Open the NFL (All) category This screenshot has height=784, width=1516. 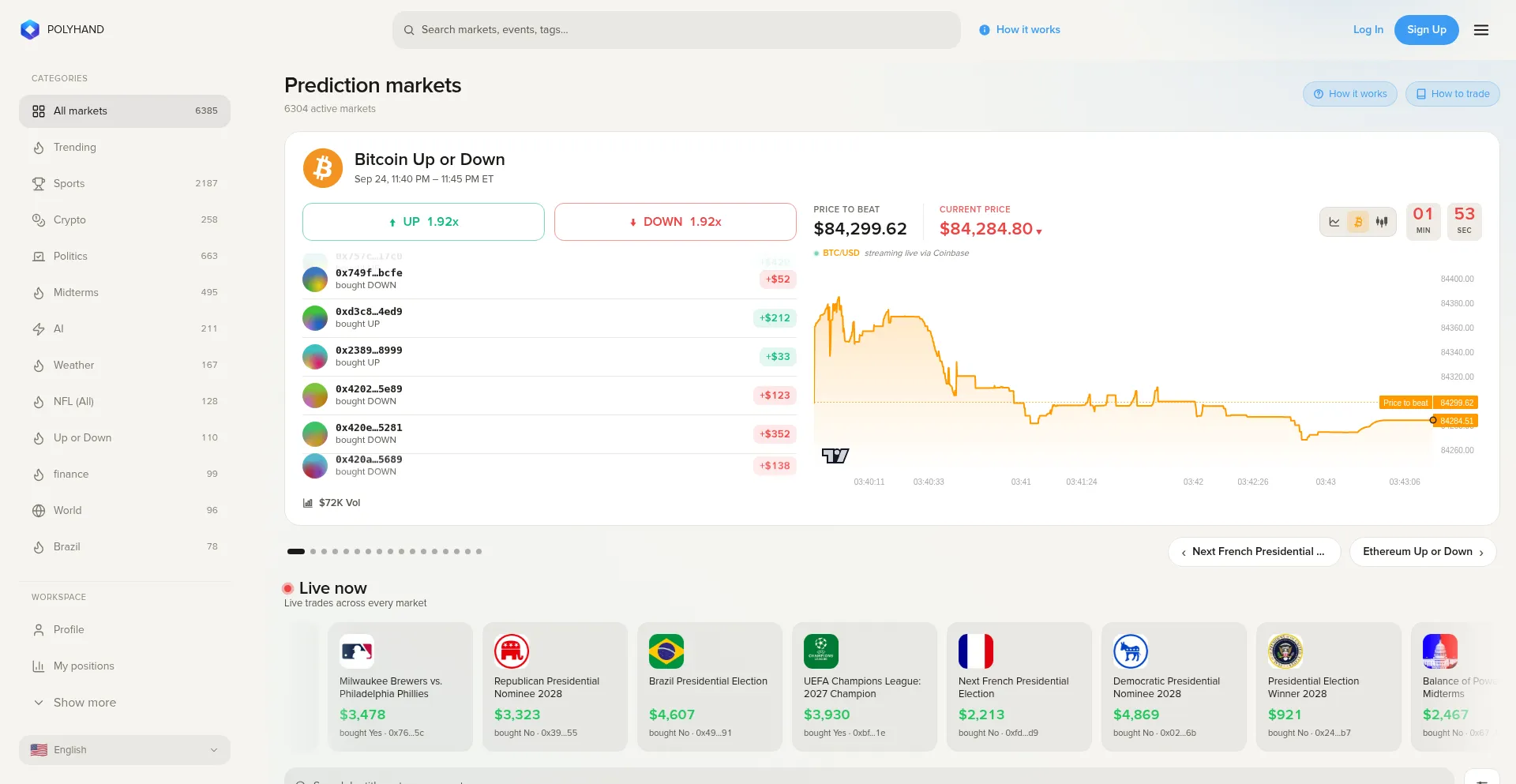click(125, 402)
